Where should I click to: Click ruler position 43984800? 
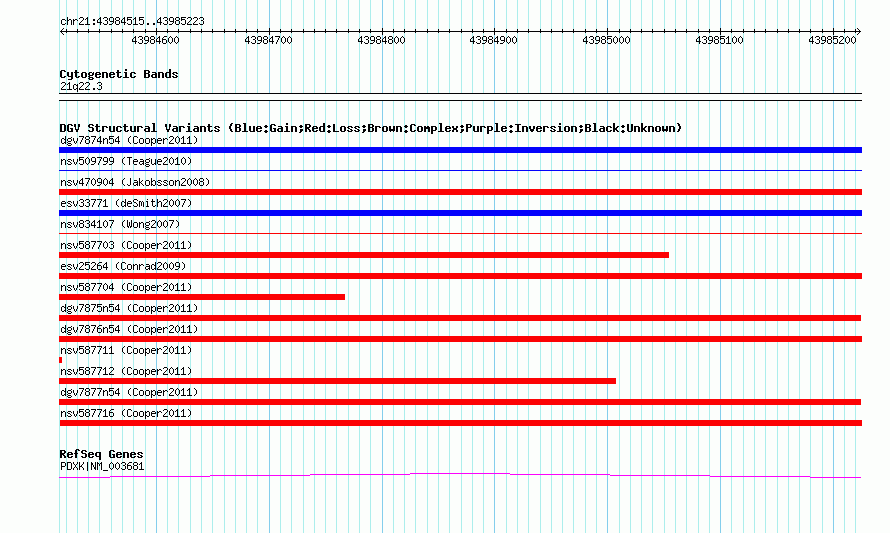381,40
